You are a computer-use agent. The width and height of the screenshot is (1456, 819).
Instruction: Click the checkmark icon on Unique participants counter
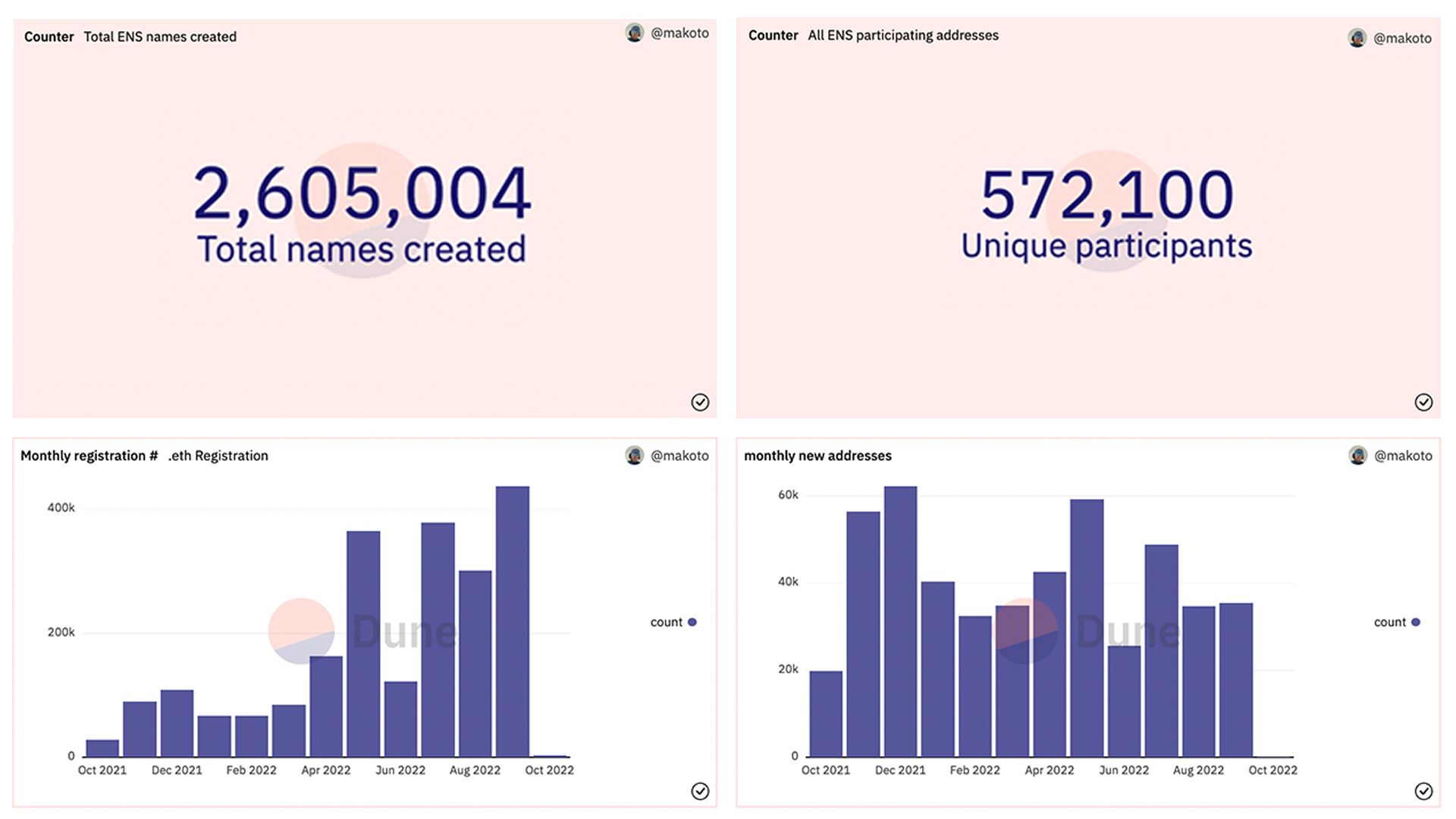click(x=1424, y=402)
